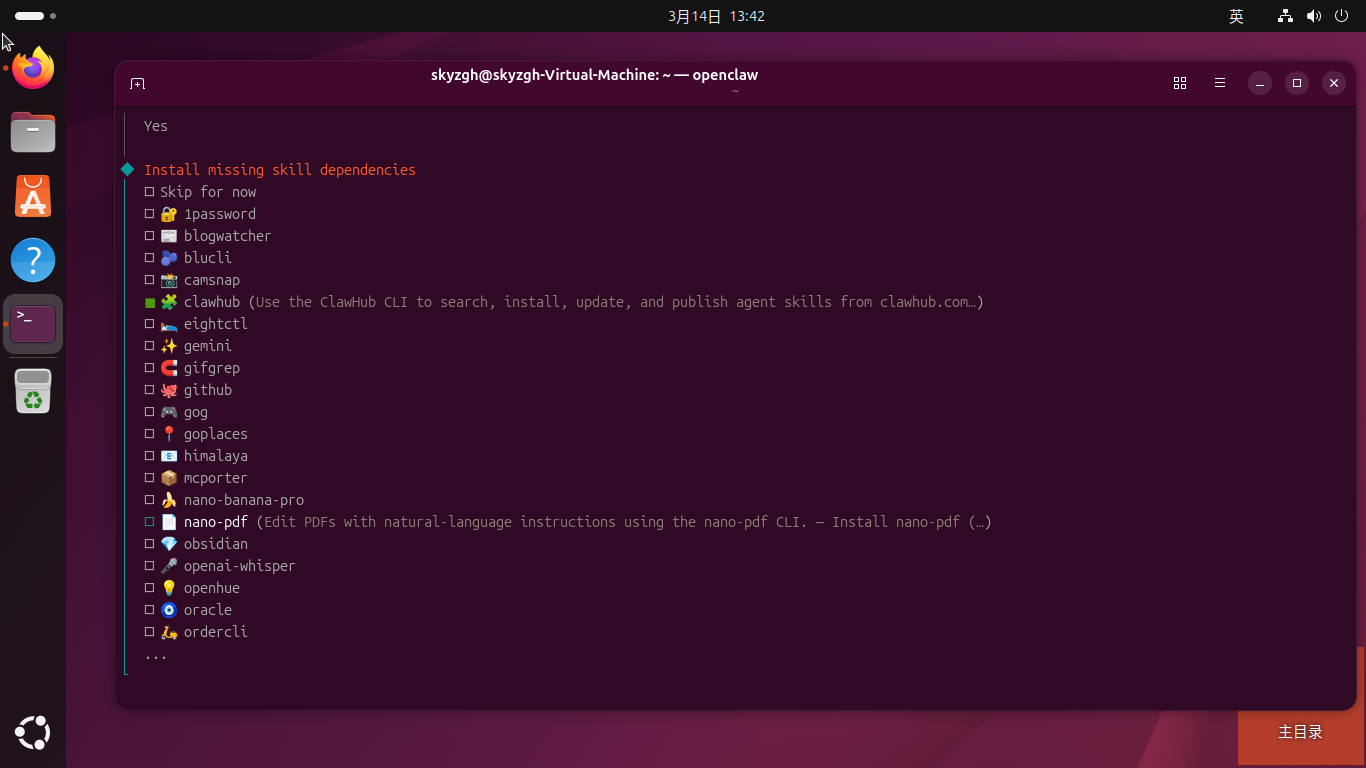
Task: Open the terminal hamburger menu
Action: [1220, 84]
